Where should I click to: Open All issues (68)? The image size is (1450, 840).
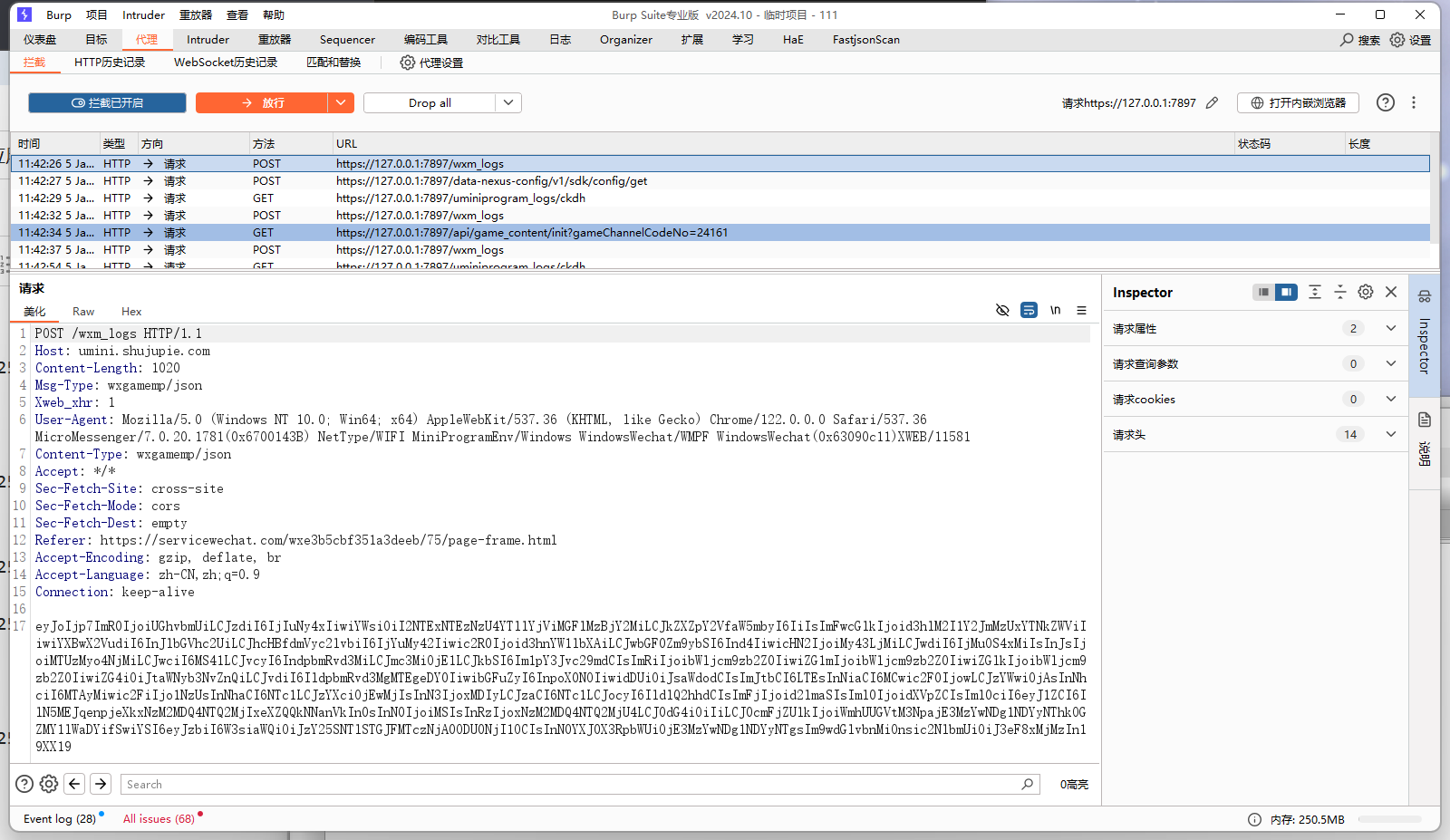point(159,819)
